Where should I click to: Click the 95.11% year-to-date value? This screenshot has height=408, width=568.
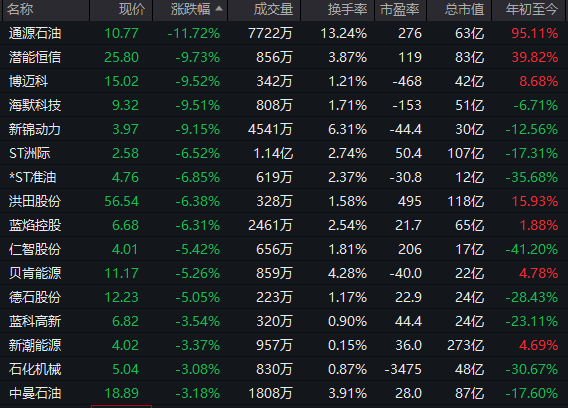535,33
